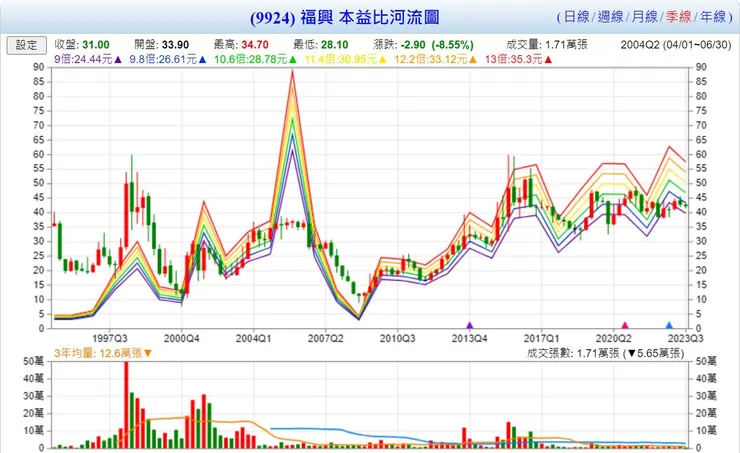Click the 9倍:24.44元 legend label
Screen dimensions: 740x453
pos(84,59)
